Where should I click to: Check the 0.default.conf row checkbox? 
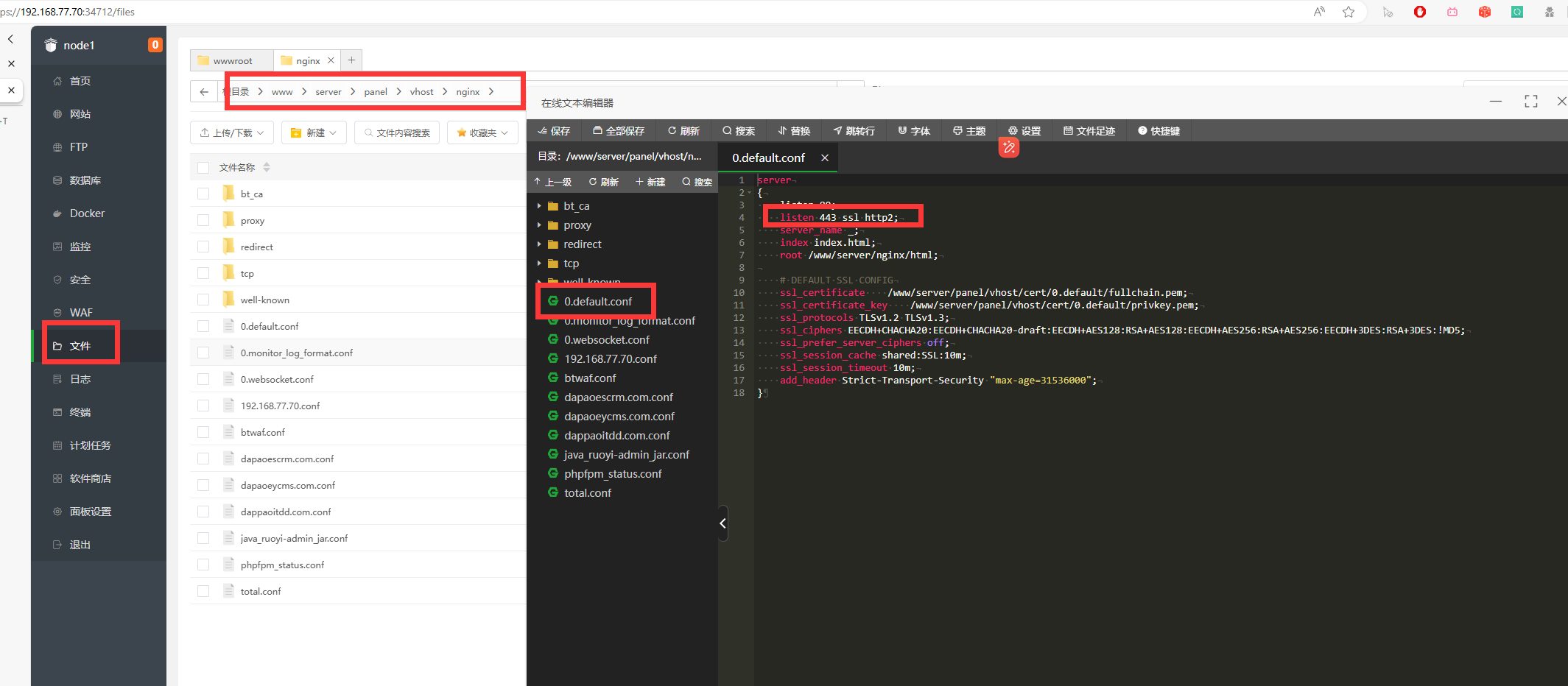point(203,327)
